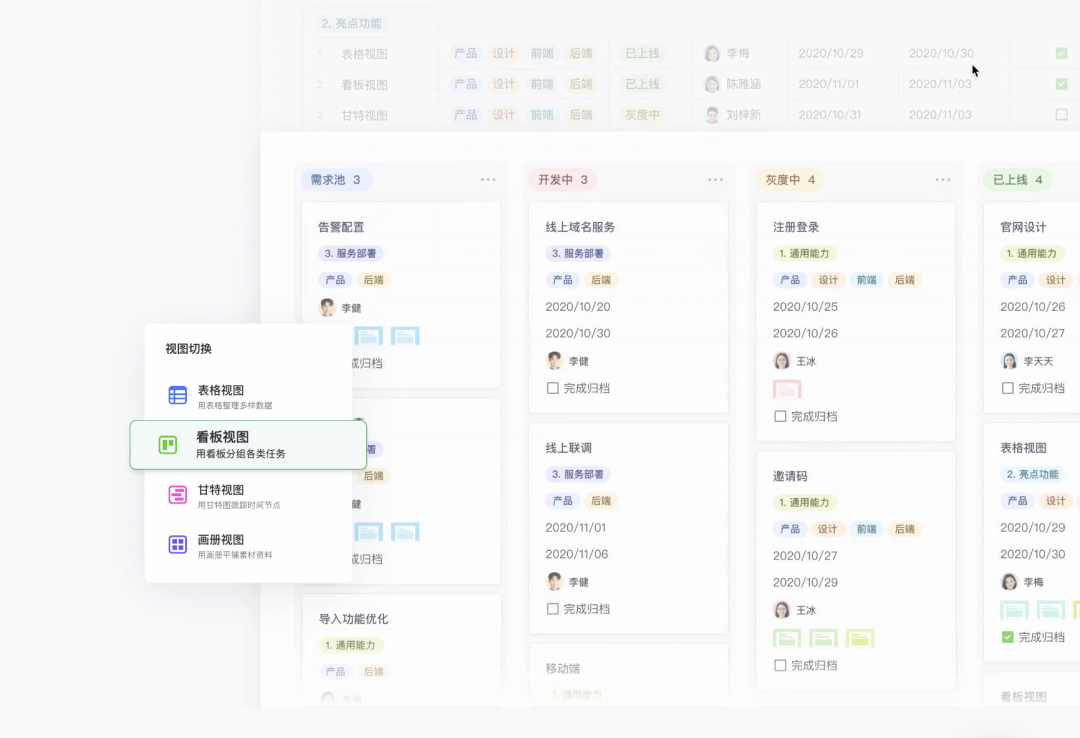Viewport: 1080px width, 738px height.
Task: Uncheck the checkbox in the 看板视图 table row
Action: [x=1061, y=83]
